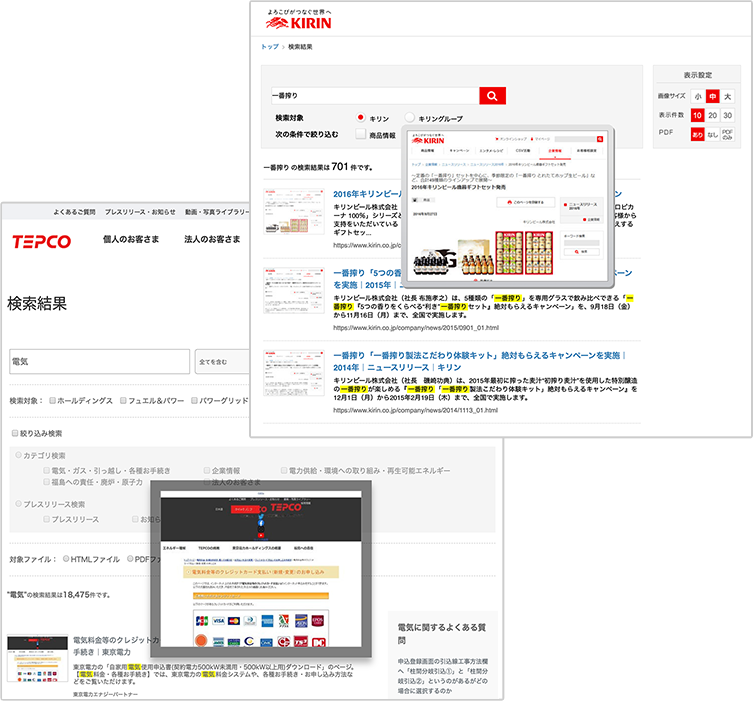Open thumbnail of the 2016年キリンビール result

[294, 211]
